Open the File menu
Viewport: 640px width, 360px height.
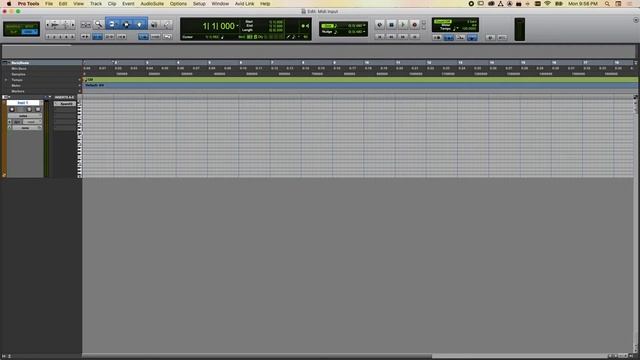point(49,4)
